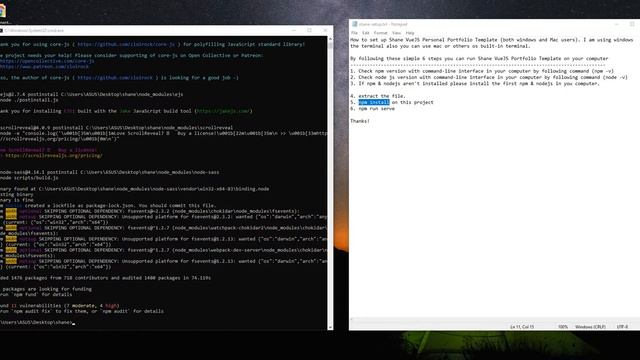Maximize the command prompt window
This screenshot has width=640, height=360.
pos(309,31)
